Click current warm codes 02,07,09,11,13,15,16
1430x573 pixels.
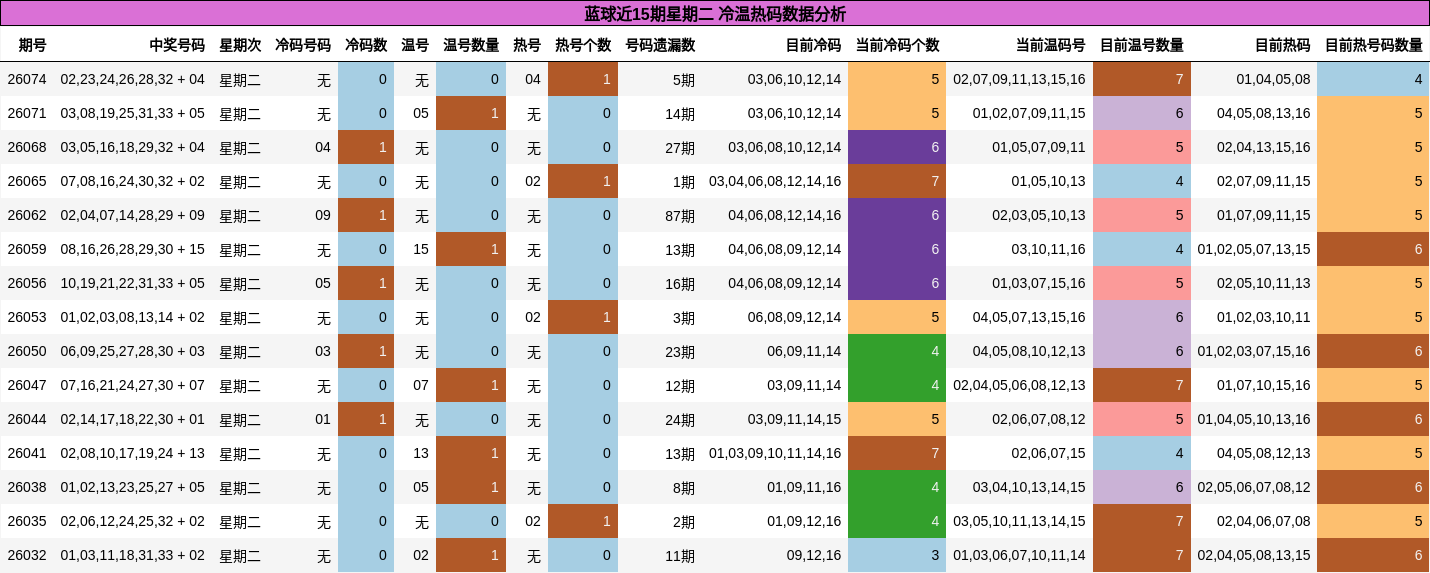[1019, 79]
